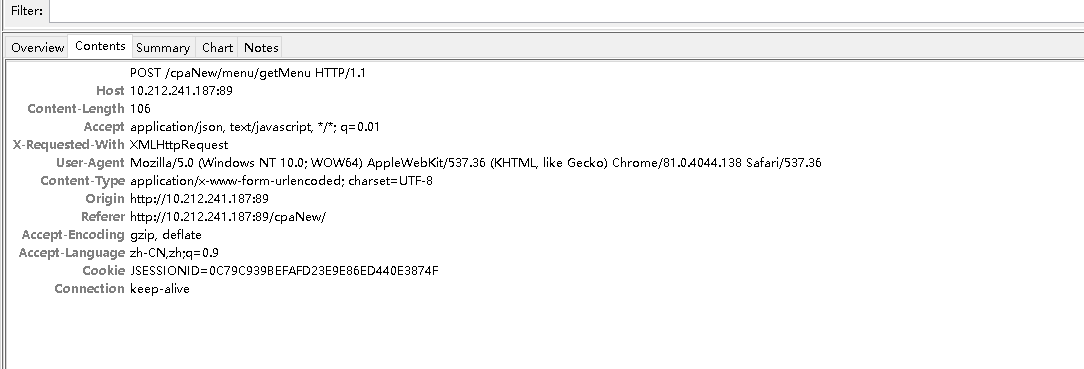Viewport: 1084px width, 369px height.
Task: Select the Accept header value
Action: (x=255, y=126)
